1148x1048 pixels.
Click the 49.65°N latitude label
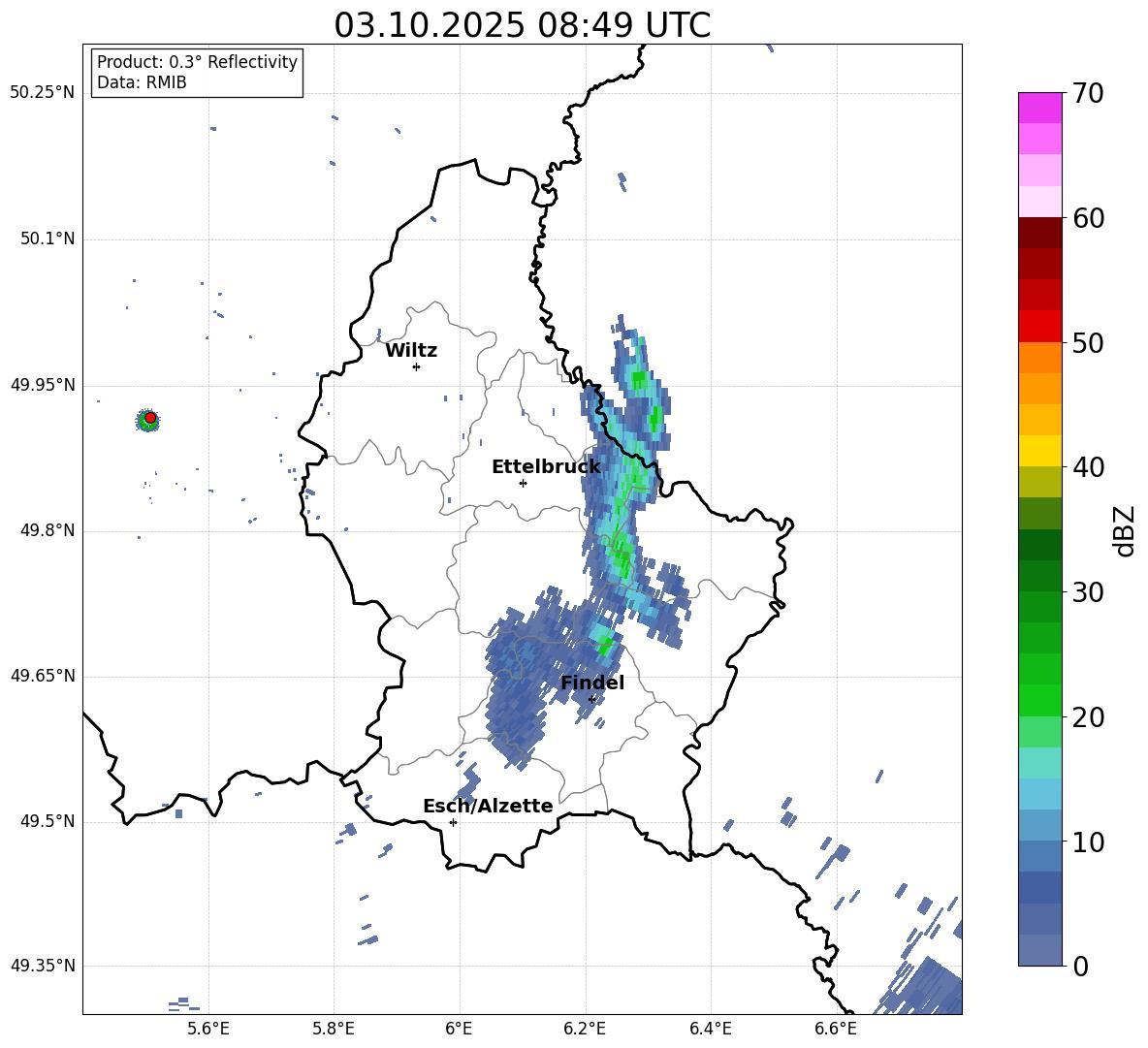pyautogui.click(x=43, y=676)
